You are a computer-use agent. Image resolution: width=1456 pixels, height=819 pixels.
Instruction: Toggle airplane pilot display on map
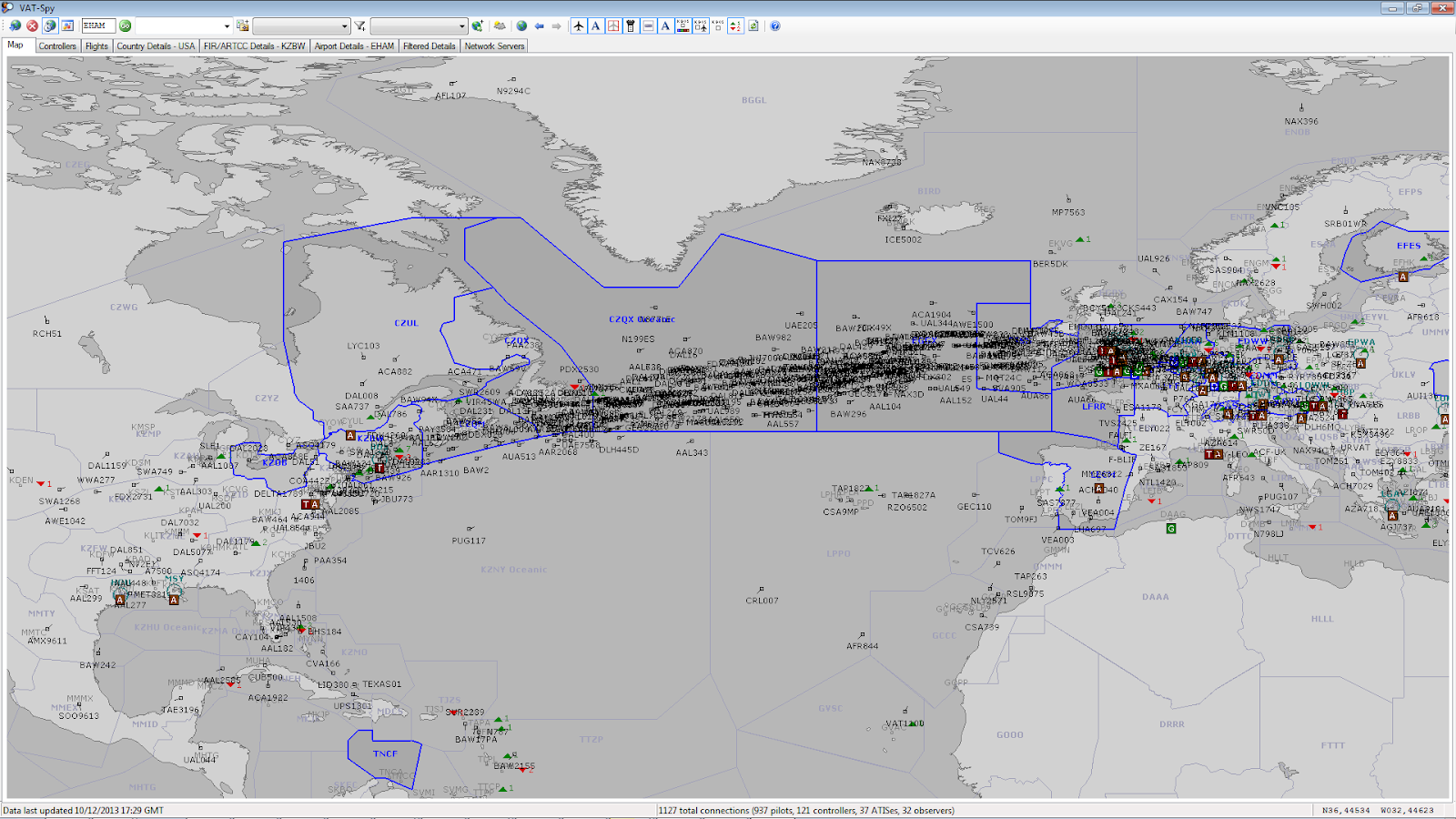(x=579, y=26)
